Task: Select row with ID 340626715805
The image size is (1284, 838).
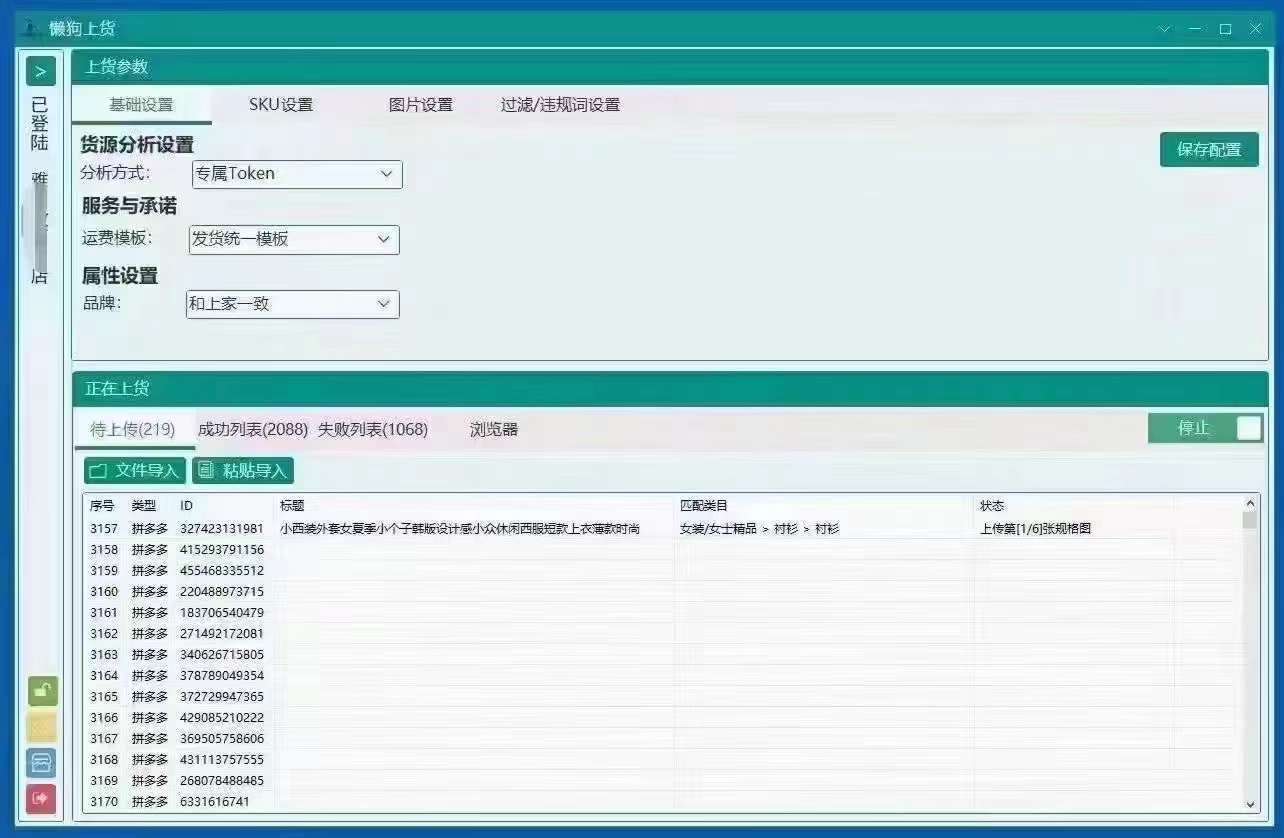Action: (x=664, y=654)
